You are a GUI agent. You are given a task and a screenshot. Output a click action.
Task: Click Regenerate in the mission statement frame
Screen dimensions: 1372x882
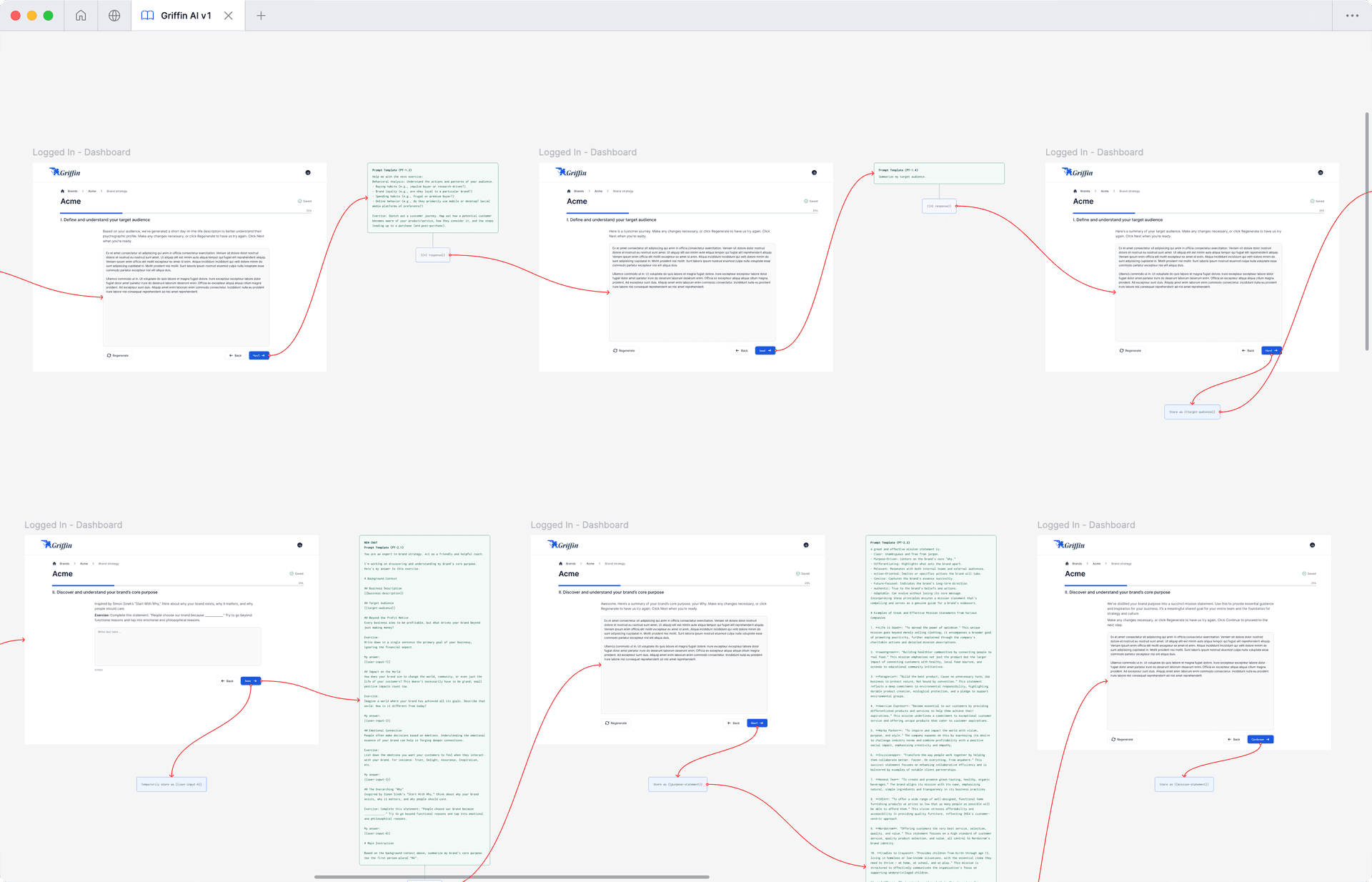point(1123,739)
